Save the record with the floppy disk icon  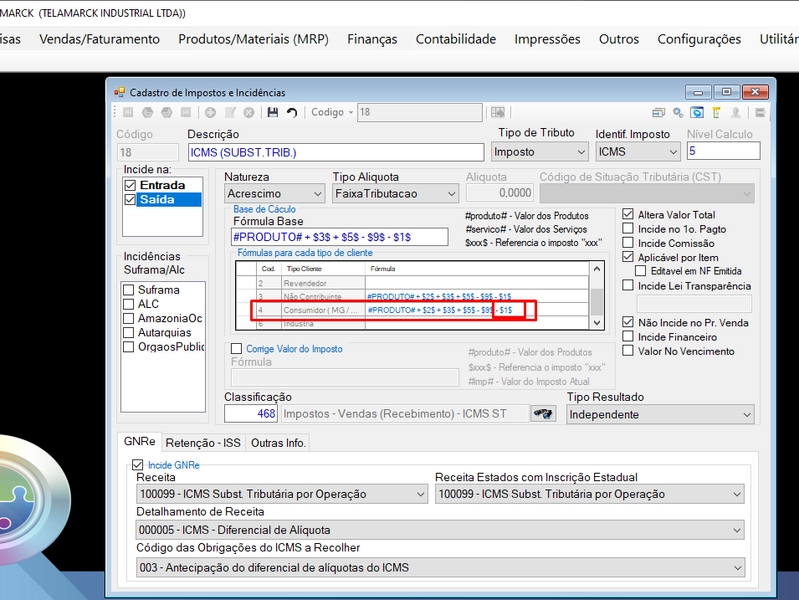(x=273, y=112)
